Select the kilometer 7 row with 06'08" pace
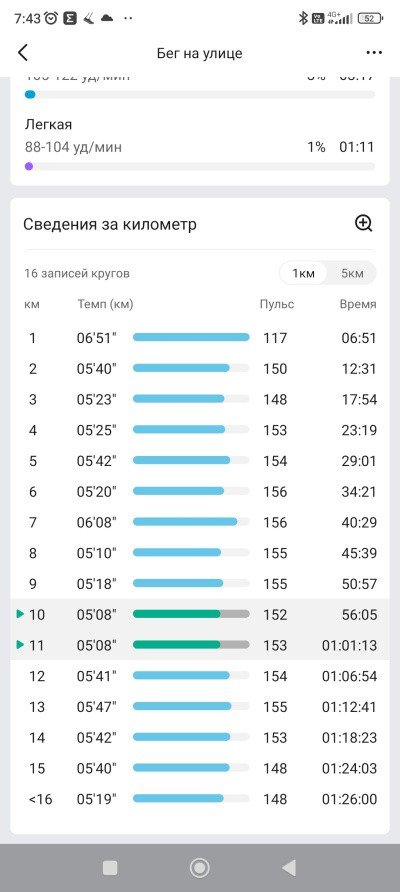400x892 pixels. point(200,522)
